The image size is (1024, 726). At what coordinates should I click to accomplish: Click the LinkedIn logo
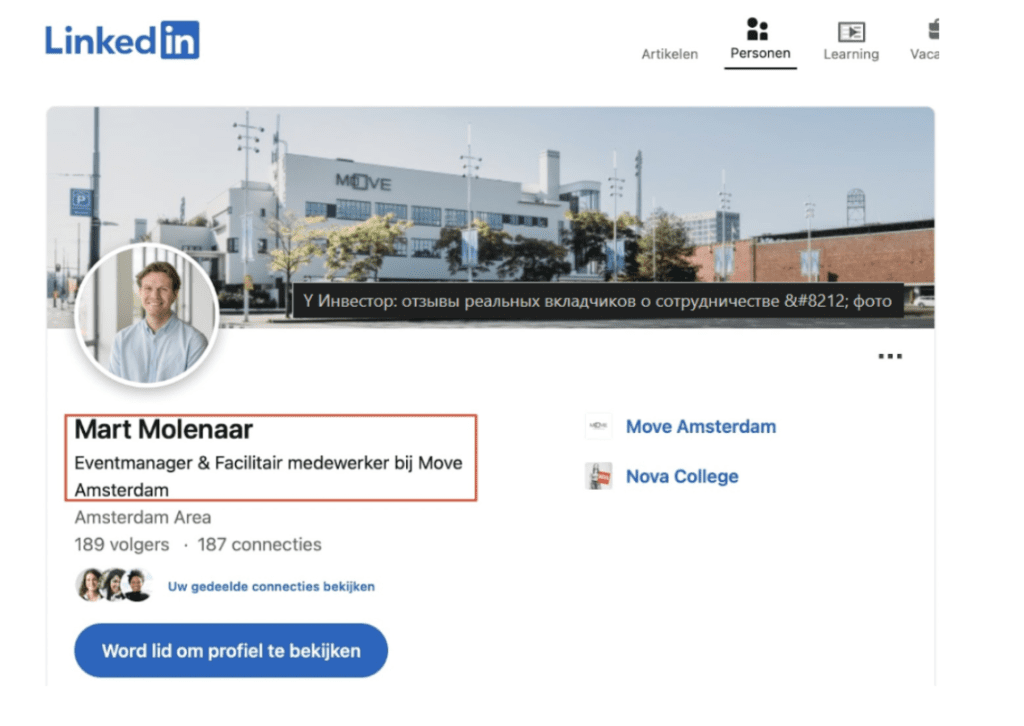pos(122,40)
